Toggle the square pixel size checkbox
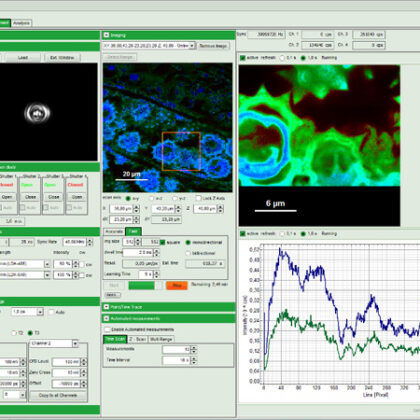The image size is (420, 420). (x=163, y=242)
